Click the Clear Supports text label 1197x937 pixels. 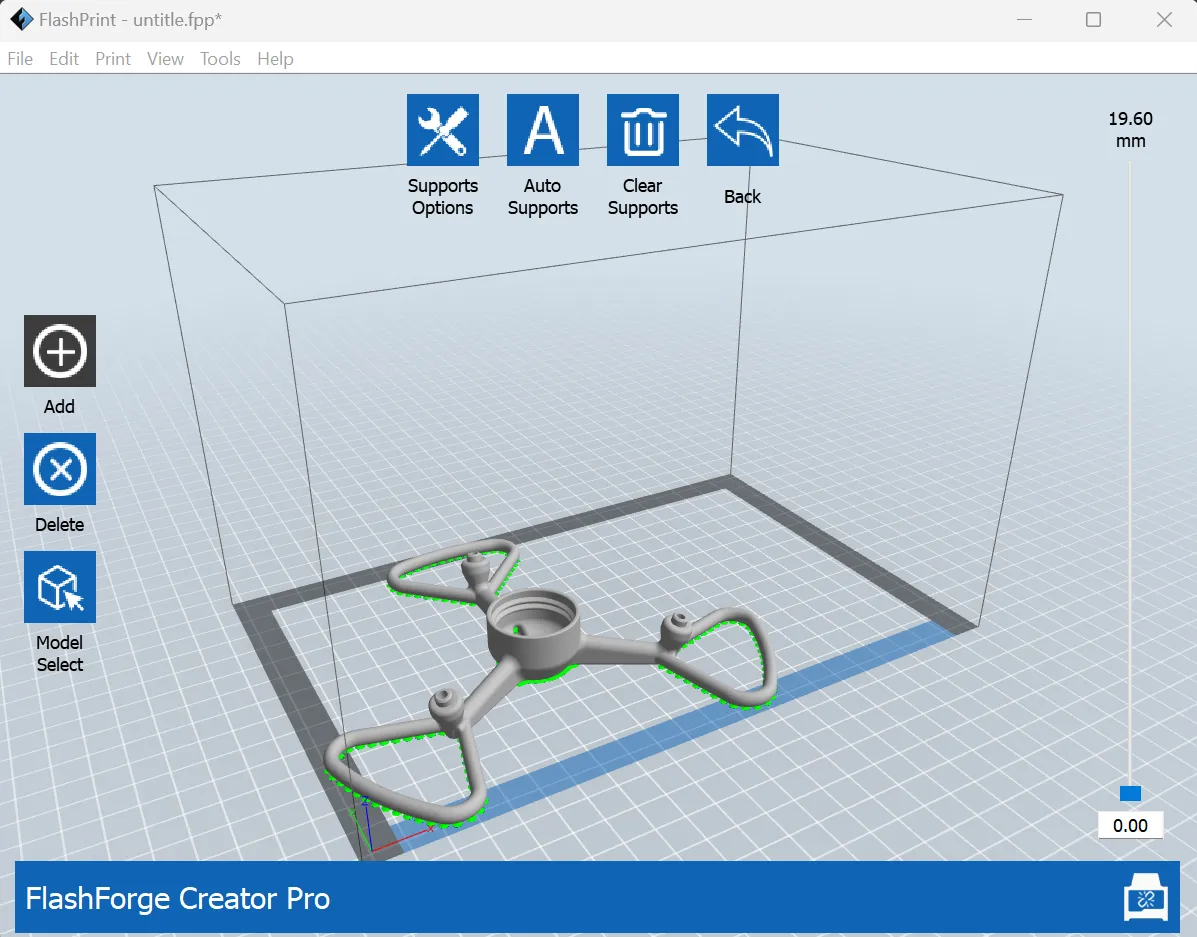[643, 197]
